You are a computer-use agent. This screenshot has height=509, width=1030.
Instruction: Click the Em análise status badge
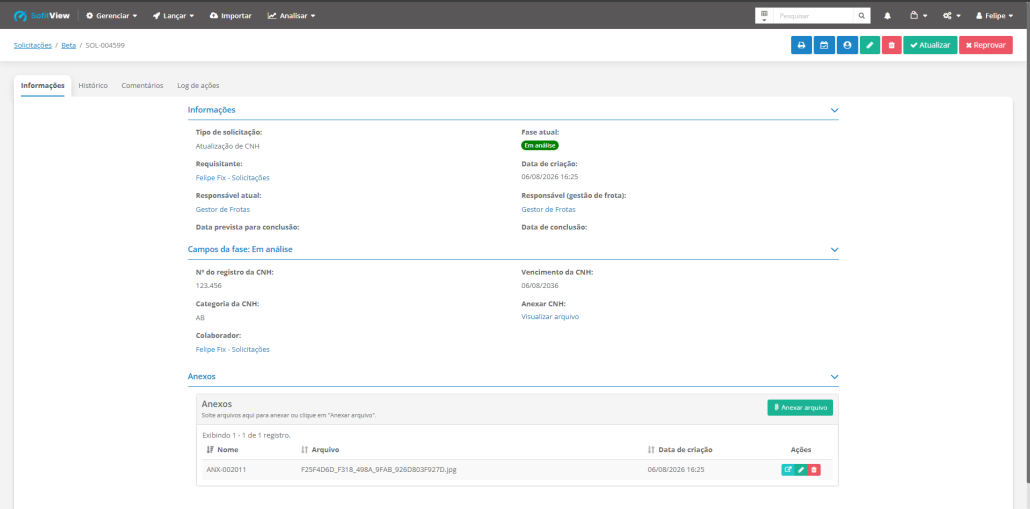click(540, 146)
